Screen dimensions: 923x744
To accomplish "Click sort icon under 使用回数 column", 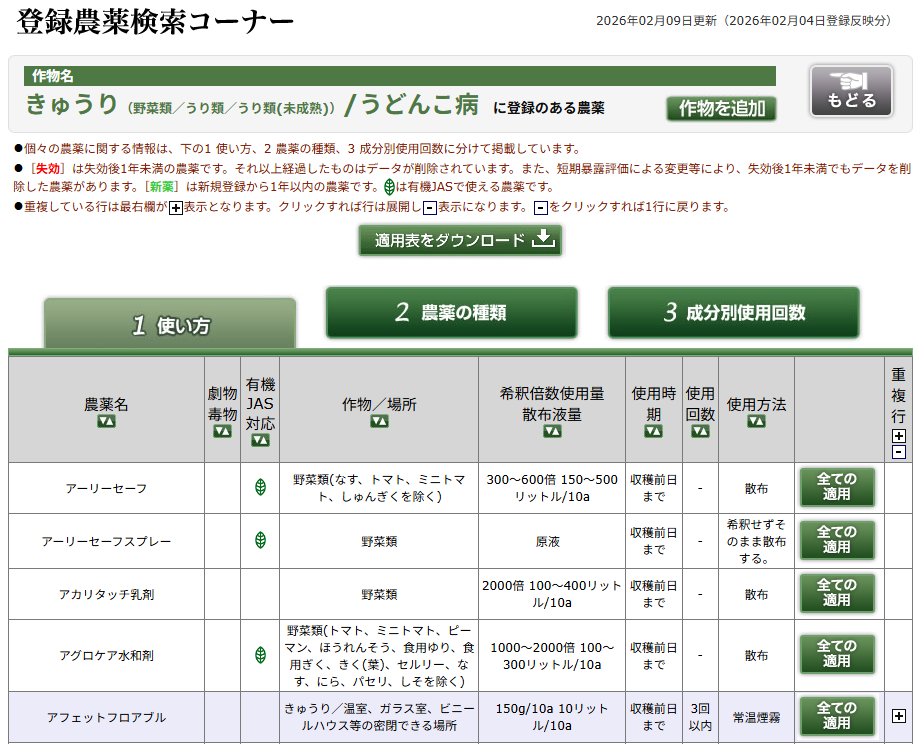I will [700, 431].
